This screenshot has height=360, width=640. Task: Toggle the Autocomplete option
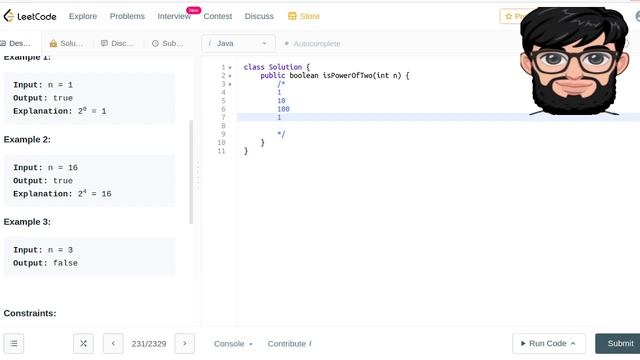coord(312,43)
